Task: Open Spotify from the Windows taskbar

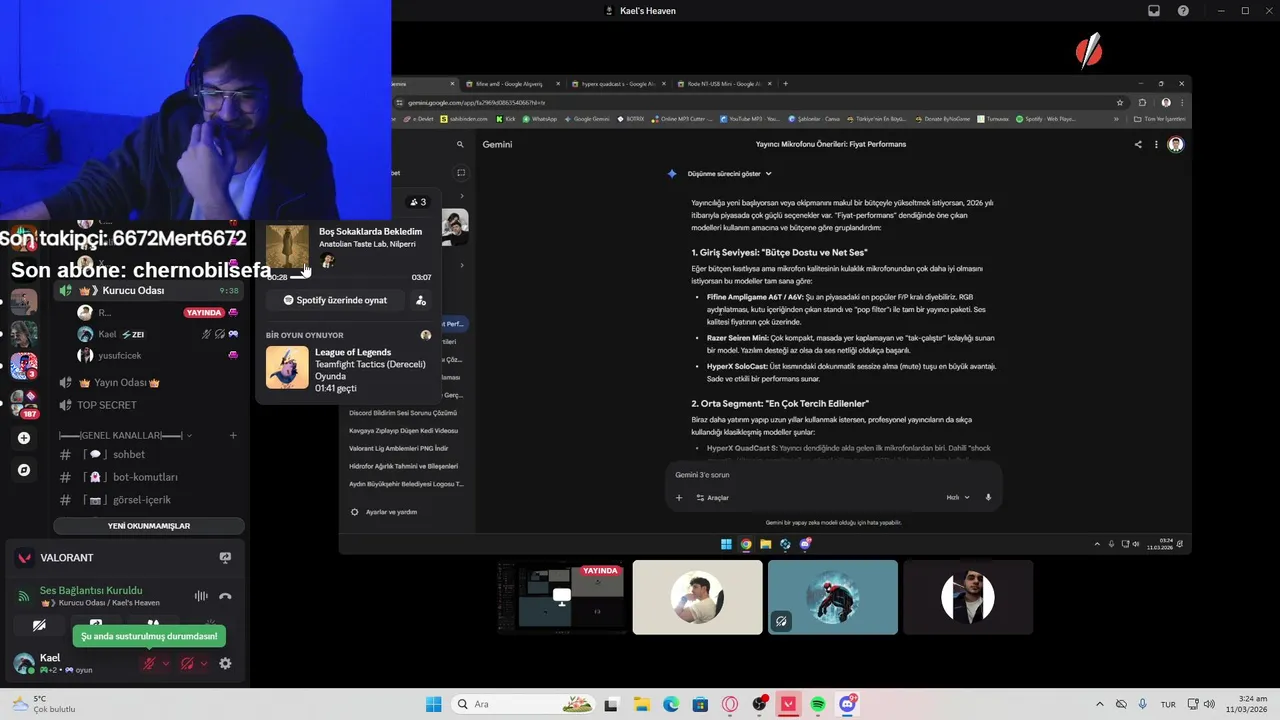Action: (818, 704)
